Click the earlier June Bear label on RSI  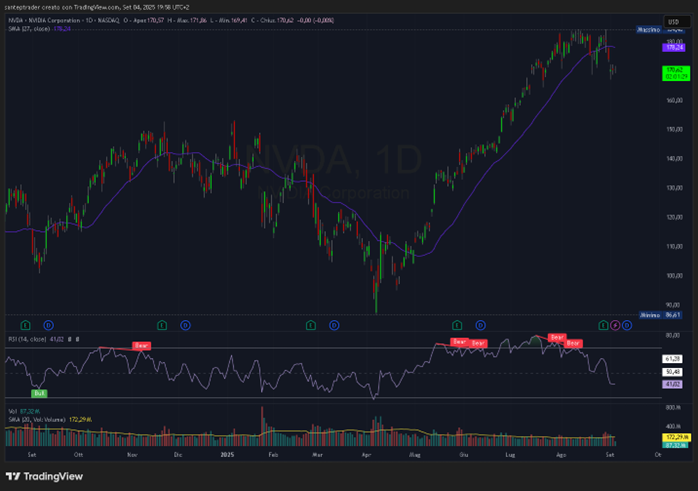(459, 342)
